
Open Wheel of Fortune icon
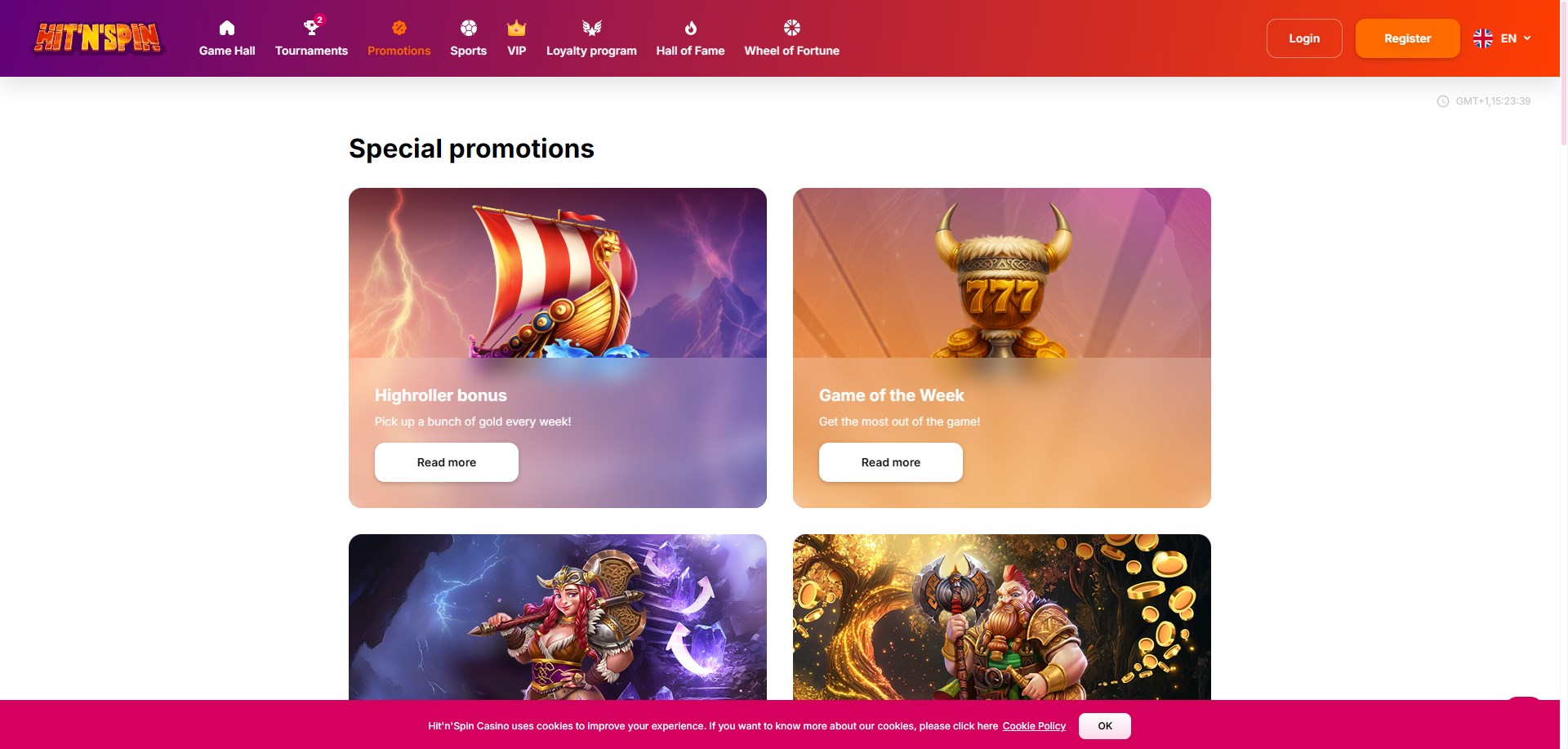[x=791, y=28]
